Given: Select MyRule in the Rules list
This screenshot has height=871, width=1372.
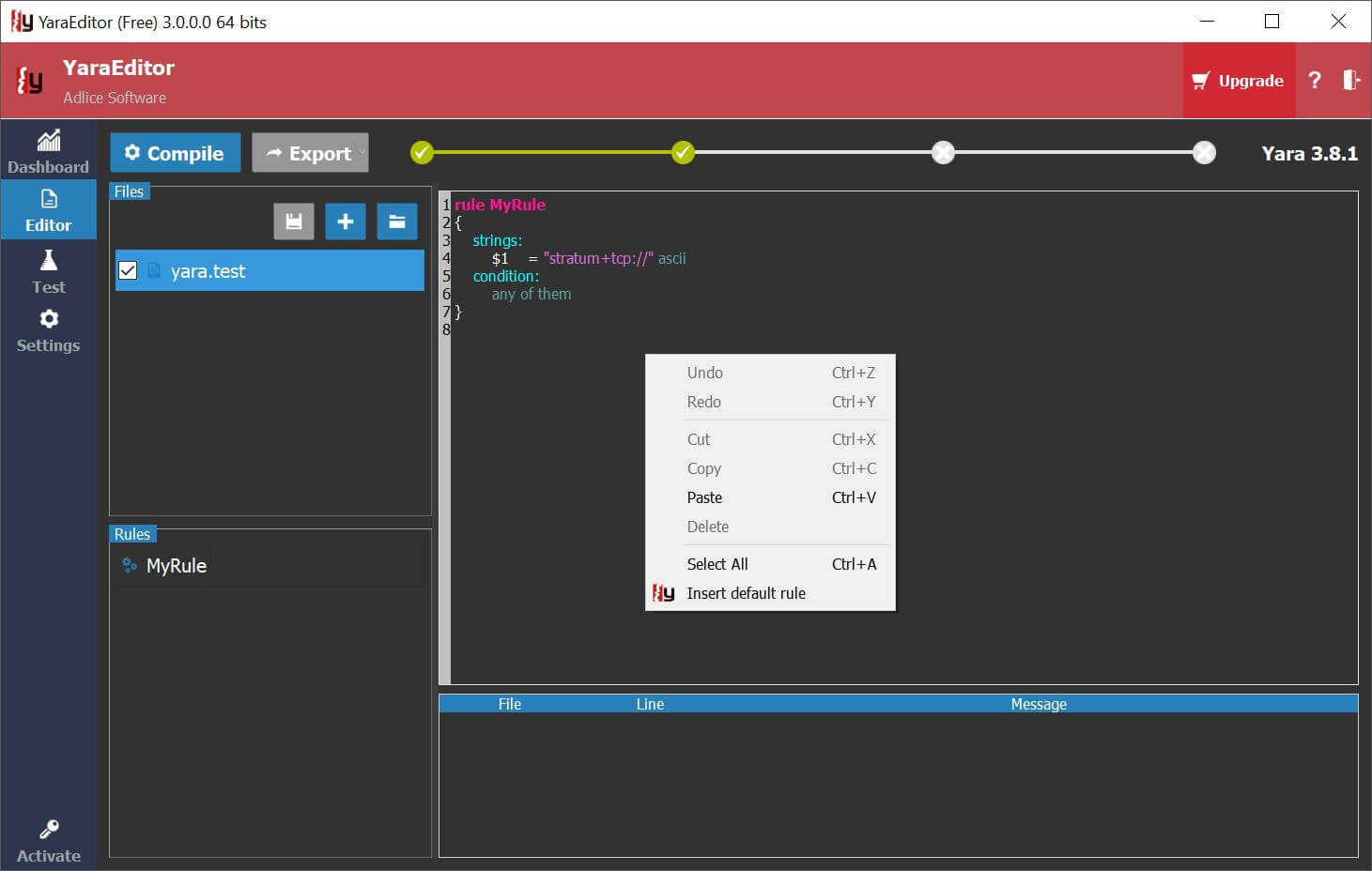Looking at the screenshot, I should click(x=176, y=566).
